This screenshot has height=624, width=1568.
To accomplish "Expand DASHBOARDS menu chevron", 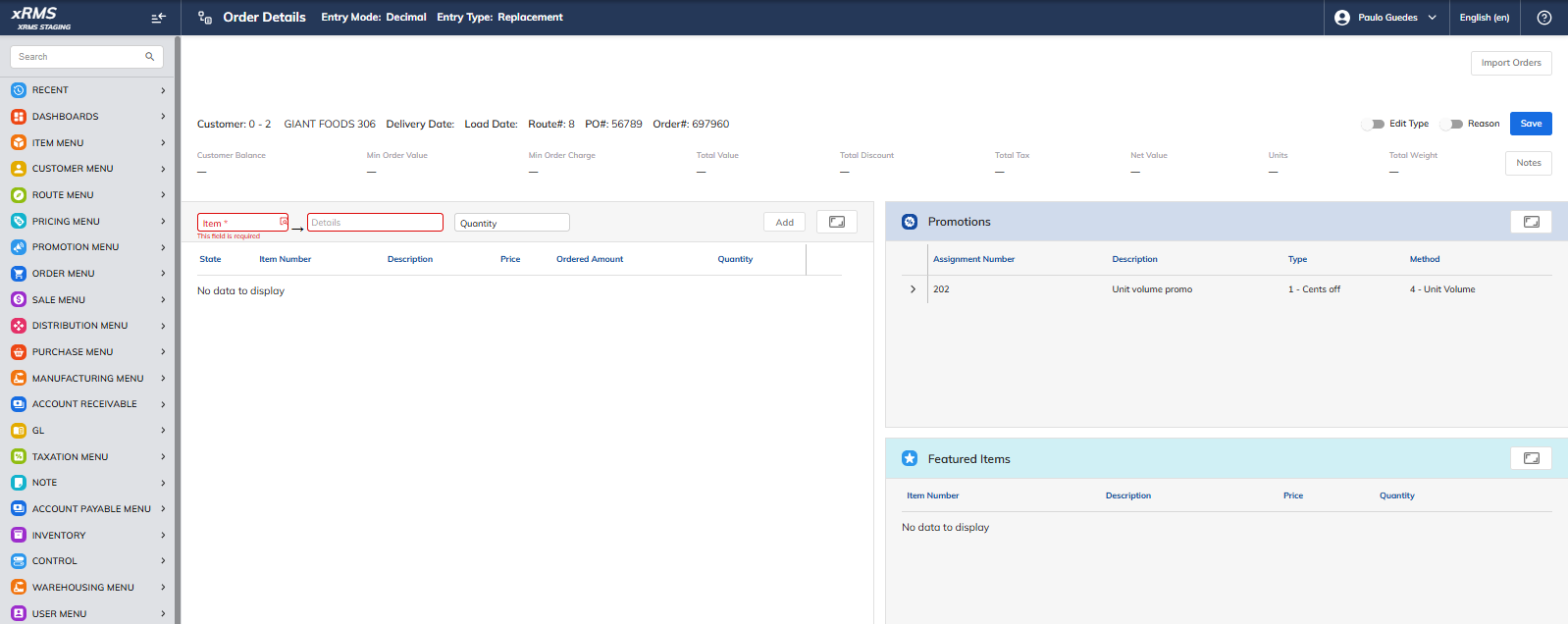I will point(163,117).
